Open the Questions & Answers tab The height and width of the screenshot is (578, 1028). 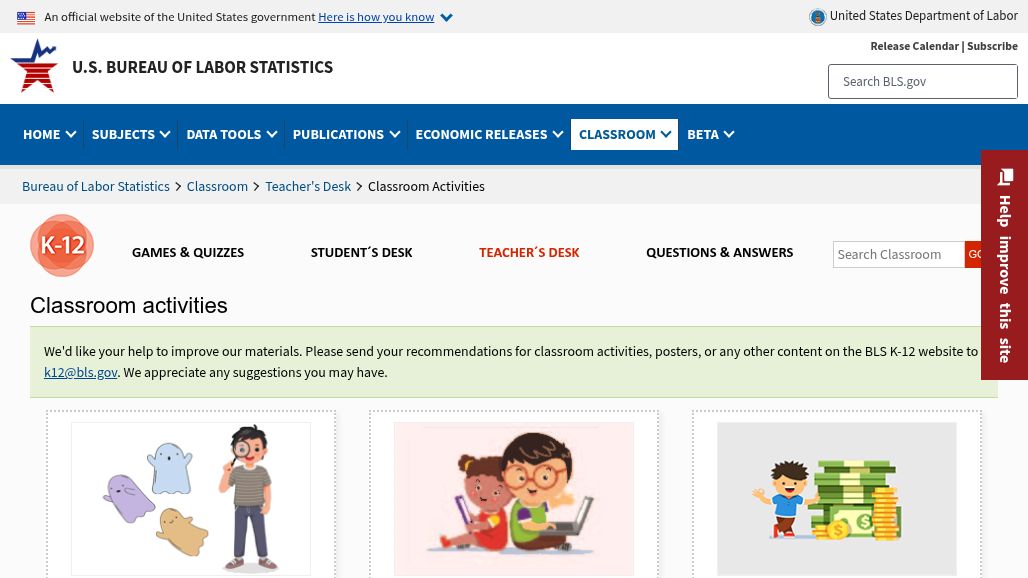click(x=719, y=253)
